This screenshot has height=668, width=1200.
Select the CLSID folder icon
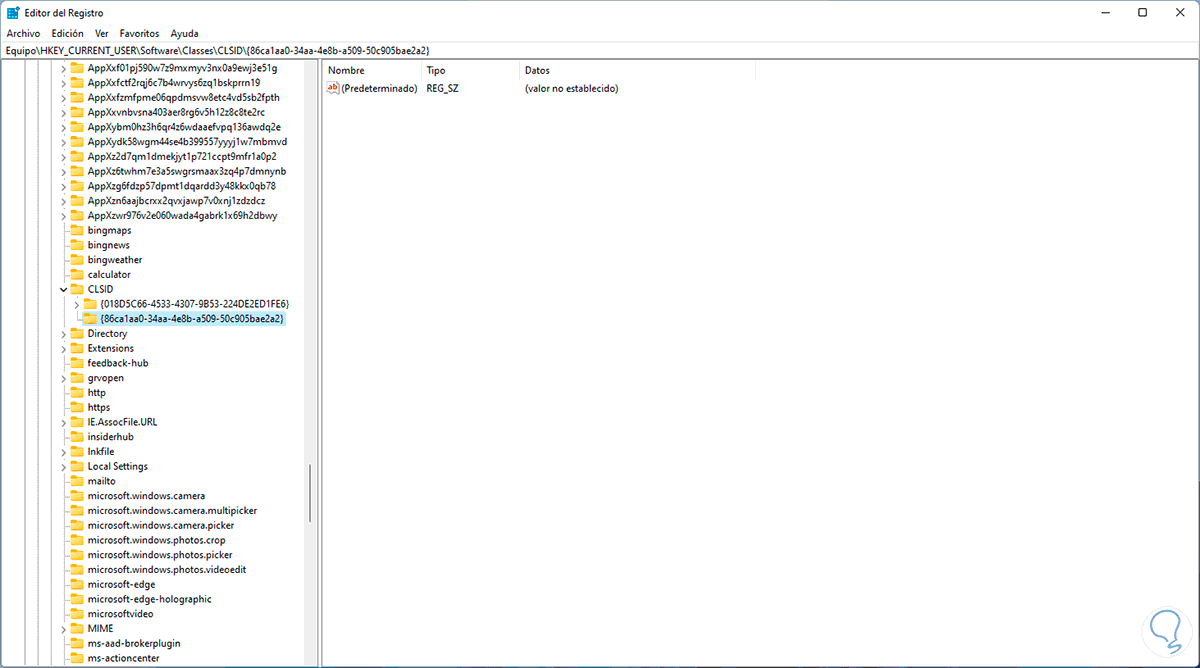coord(77,289)
